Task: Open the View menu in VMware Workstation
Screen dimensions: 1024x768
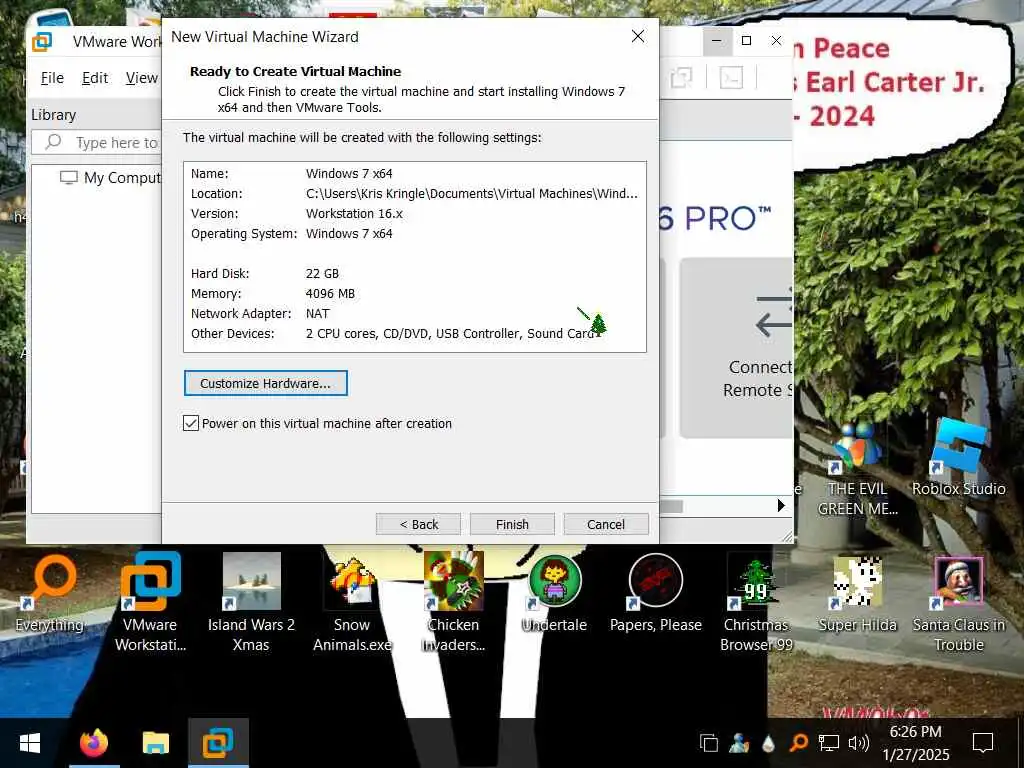Action: pos(142,78)
